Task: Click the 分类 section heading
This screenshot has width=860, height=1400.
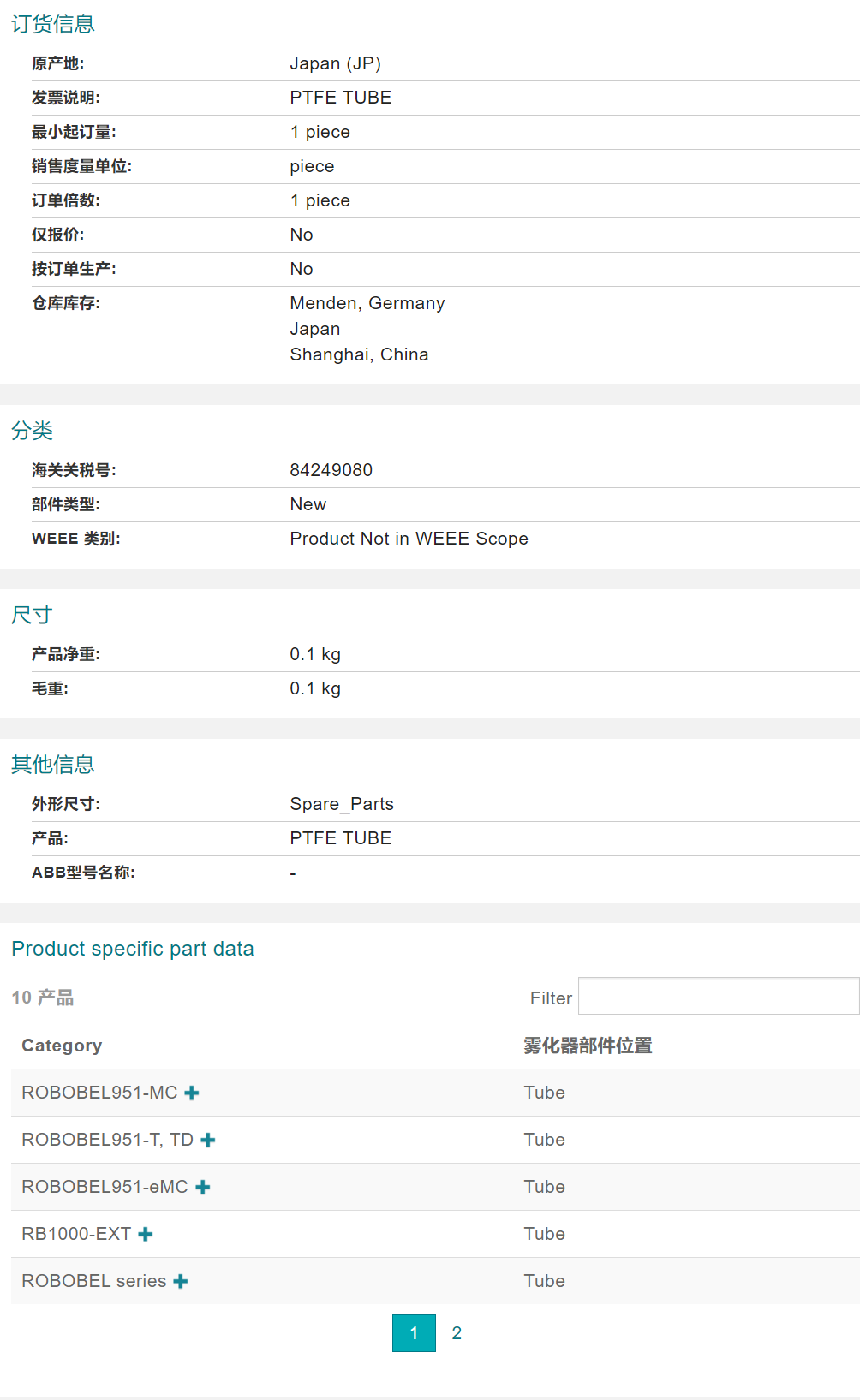Action: point(32,431)
